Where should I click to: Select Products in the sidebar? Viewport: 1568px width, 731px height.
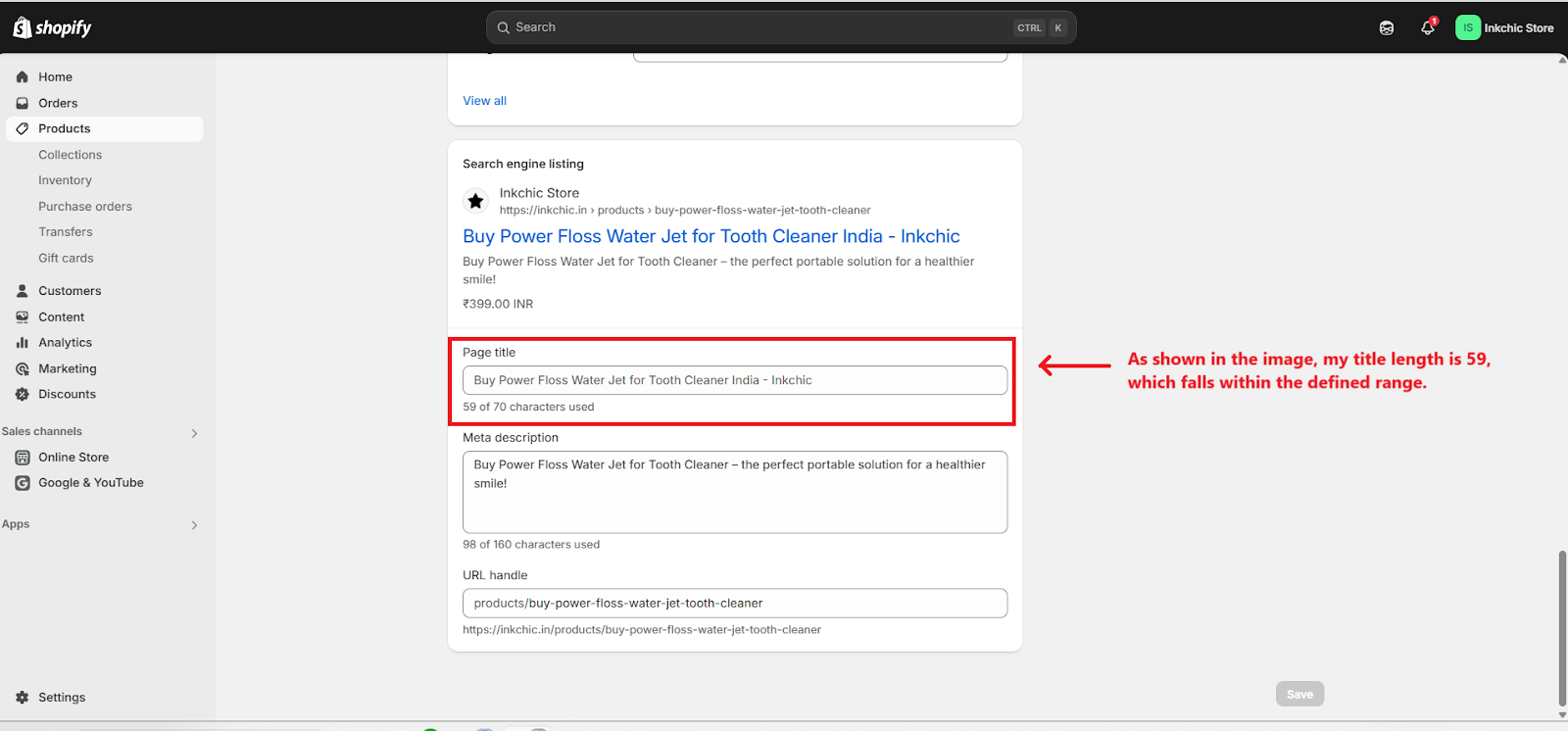click(104, 128)
